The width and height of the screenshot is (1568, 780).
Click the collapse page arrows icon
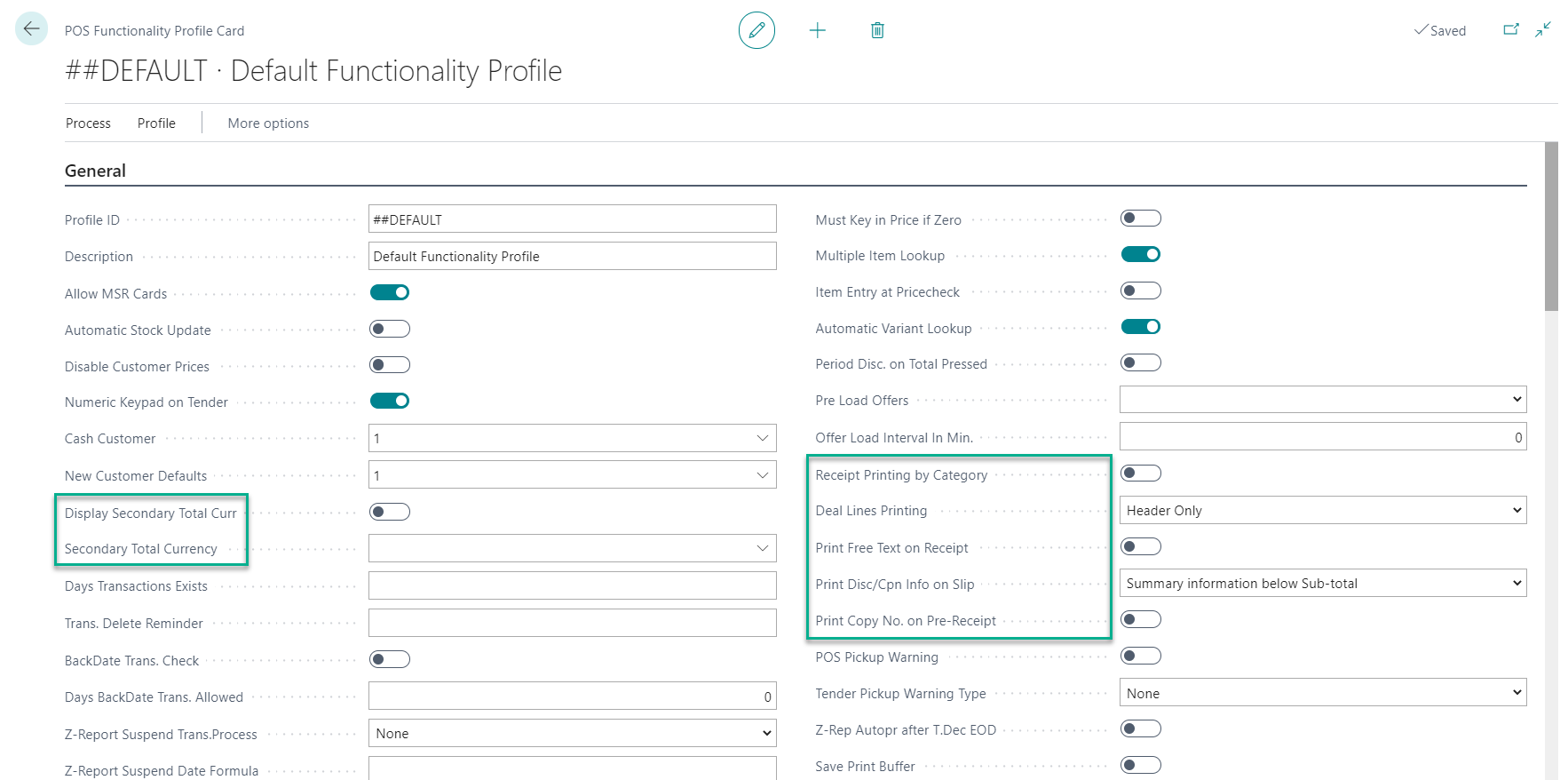pyautogui.click(x=1543, y=29)
